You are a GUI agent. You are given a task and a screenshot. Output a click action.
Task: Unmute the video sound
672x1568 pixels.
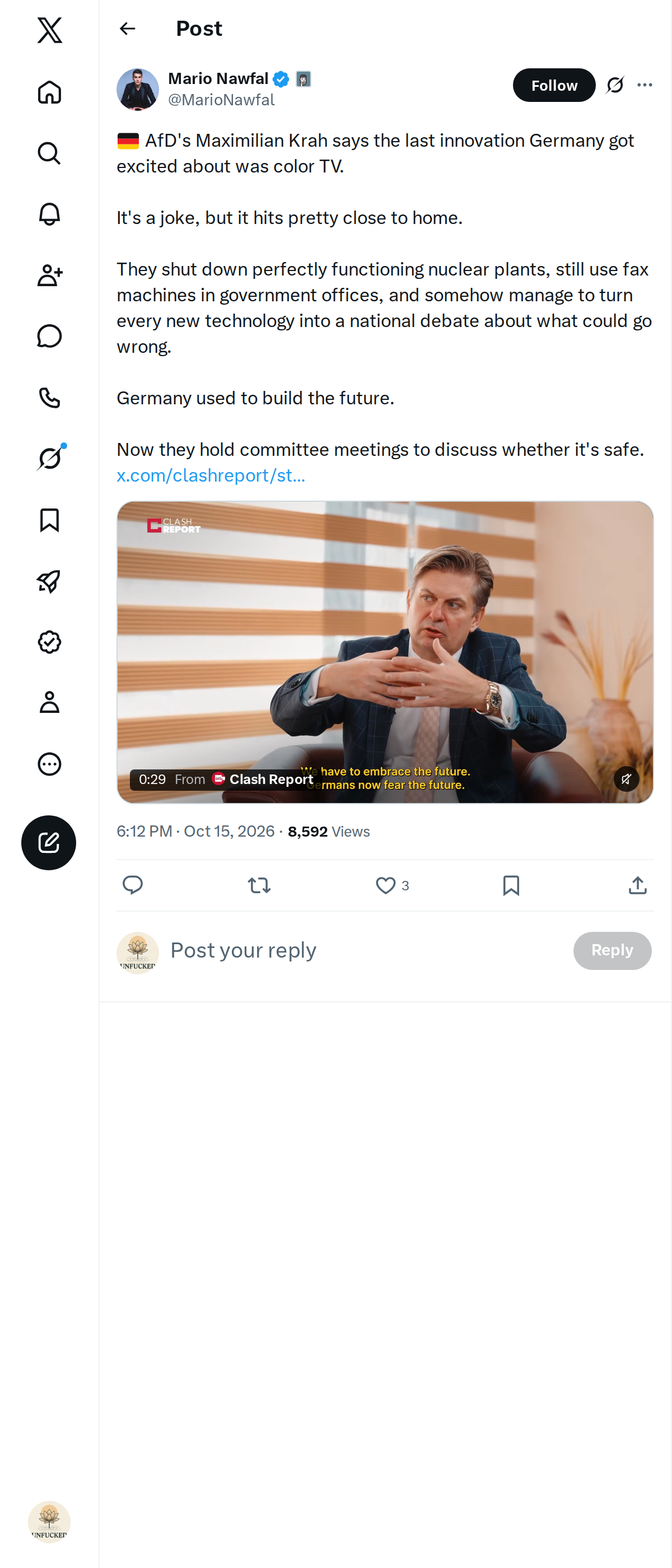[626, 778]
